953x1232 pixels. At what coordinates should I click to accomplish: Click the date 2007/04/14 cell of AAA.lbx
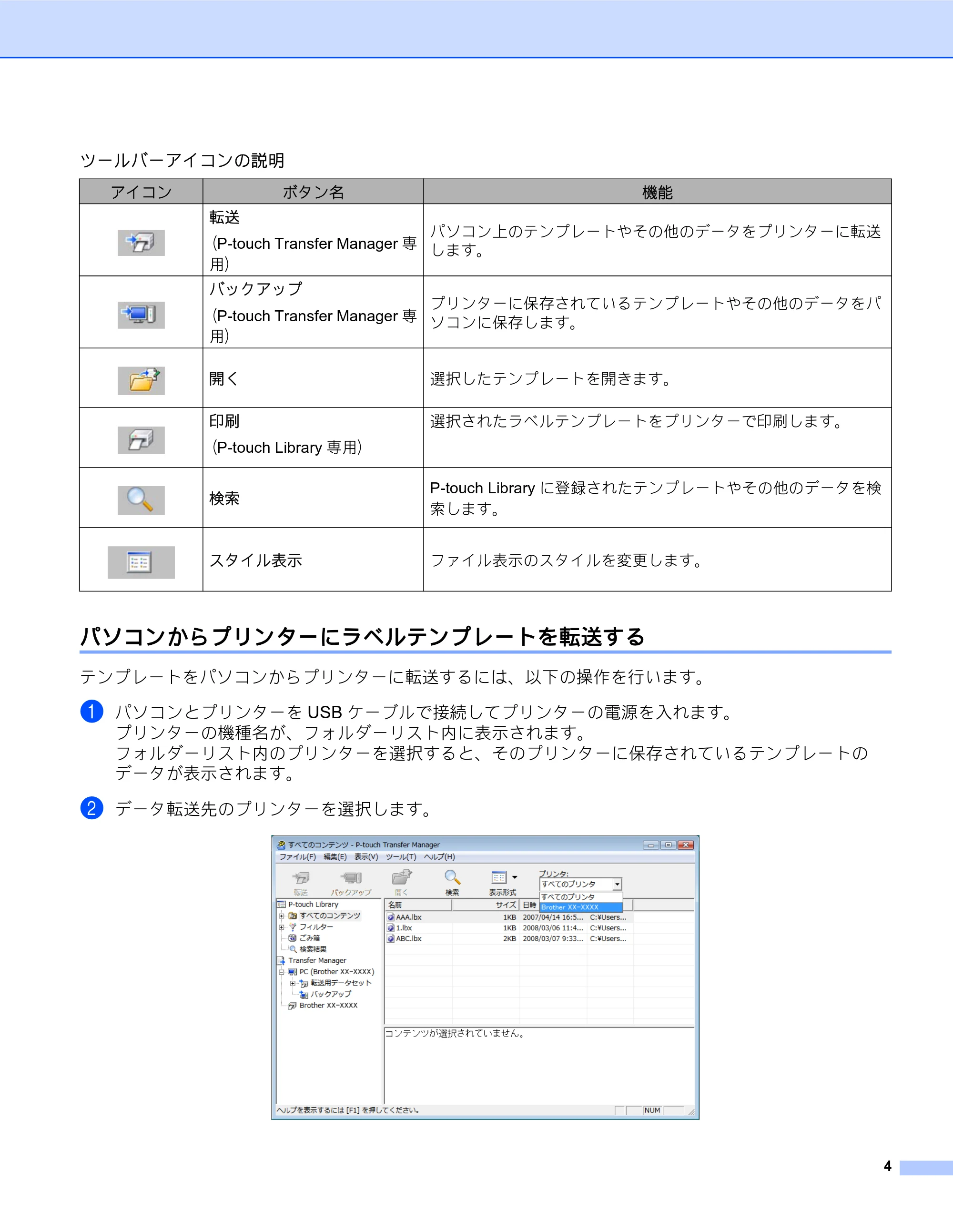tap(553, 917)
